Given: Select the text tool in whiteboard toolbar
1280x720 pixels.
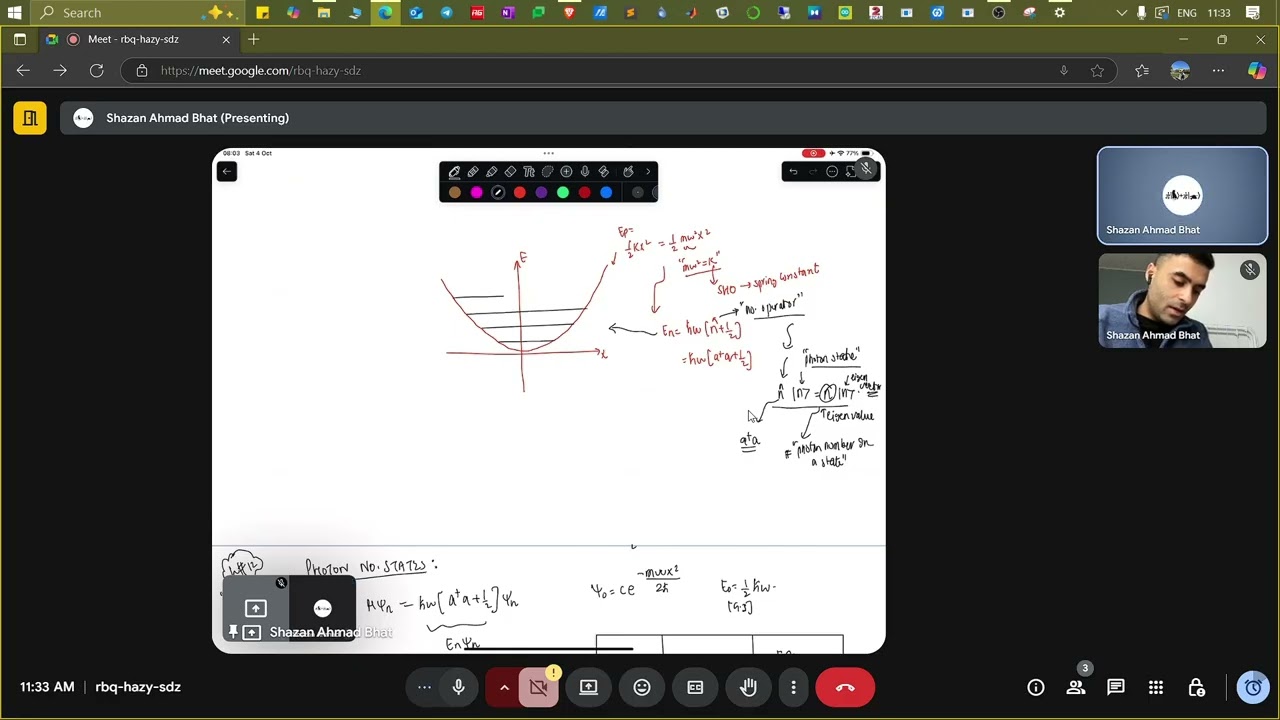Looking at the screenshot, I should 529,172.
